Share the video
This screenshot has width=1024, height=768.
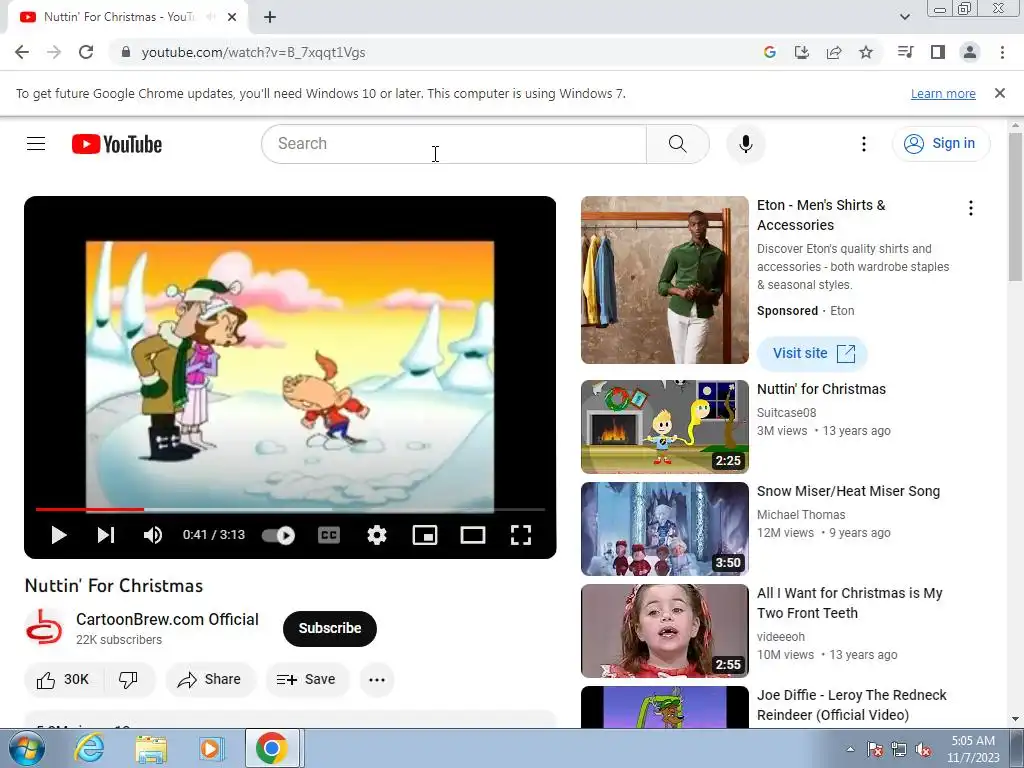click(210, 680)
